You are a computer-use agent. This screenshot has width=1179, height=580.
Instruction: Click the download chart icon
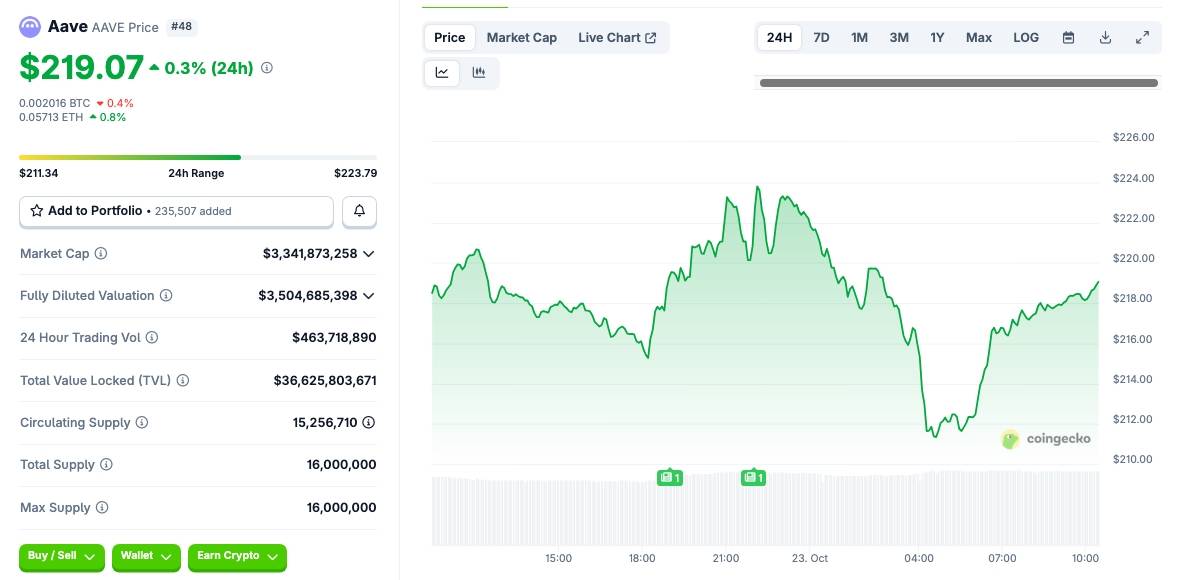[x=1105, y=37]
